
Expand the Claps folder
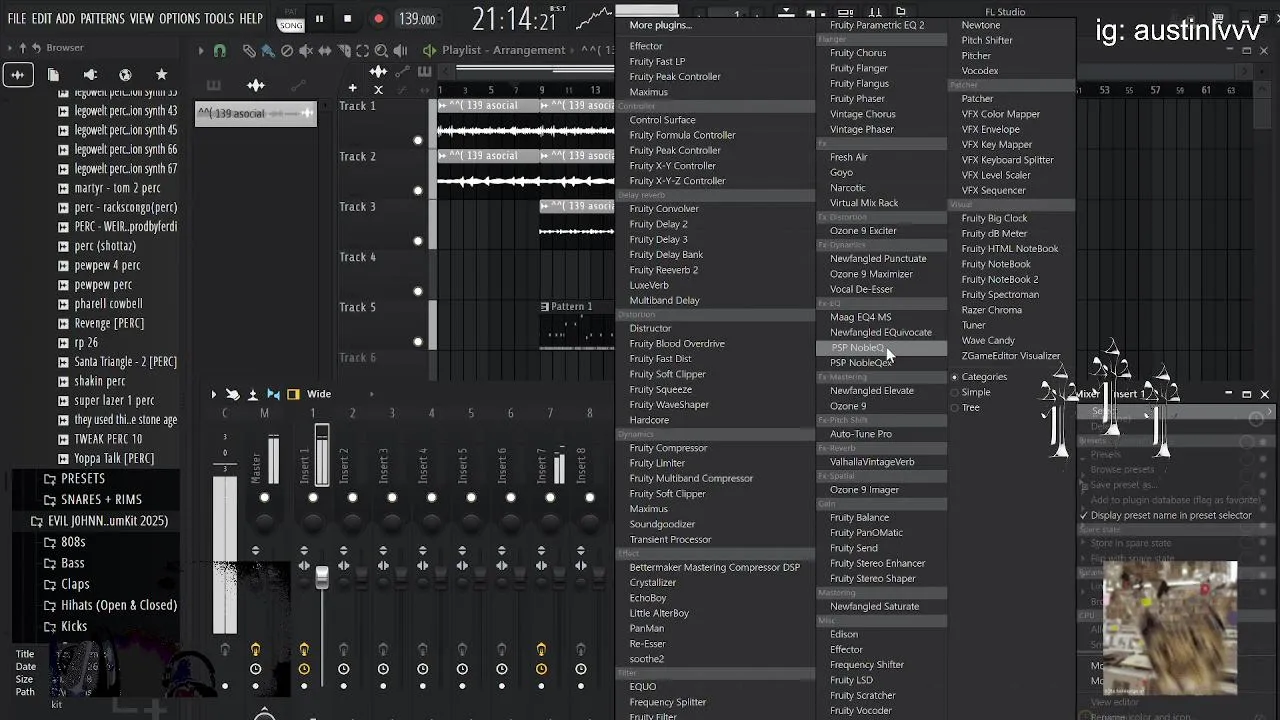[66, 584]
